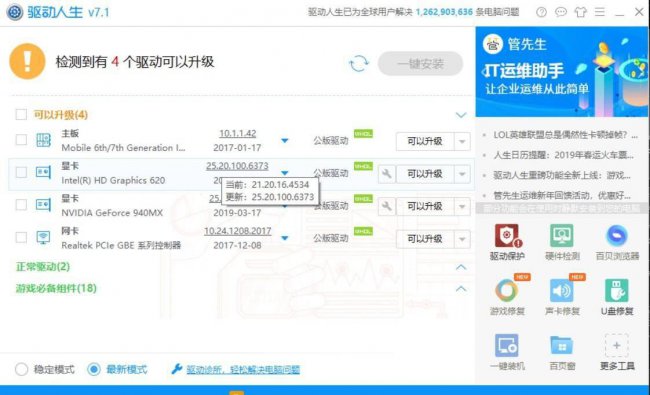Open the version link 25.20.100.6373
The image size is (650, 395).
pyautogui.click(x=237, y=166)
